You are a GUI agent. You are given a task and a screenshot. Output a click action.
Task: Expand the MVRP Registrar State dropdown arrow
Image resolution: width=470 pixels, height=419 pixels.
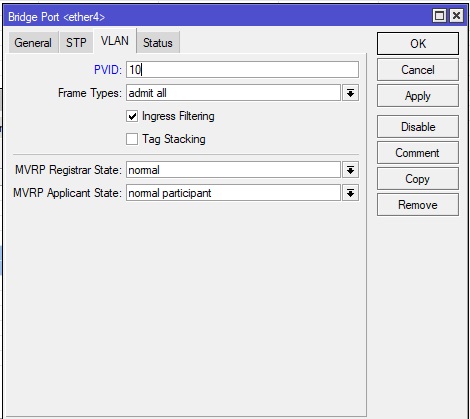pos(350,170)
